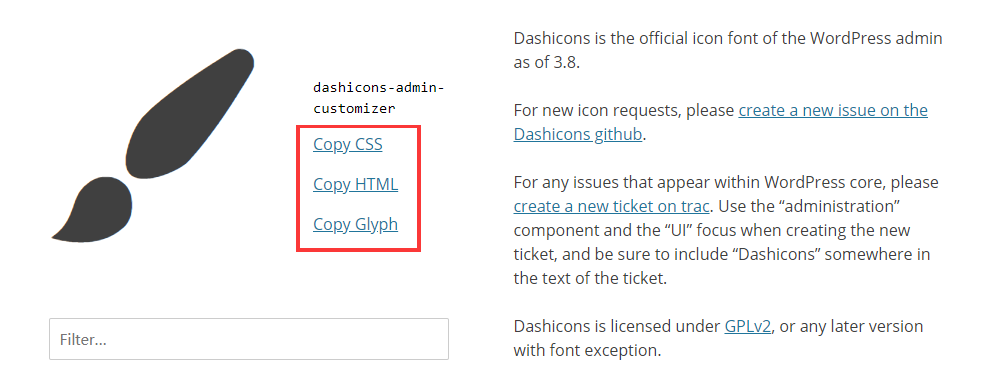Click the "with font exception" text
This screenshot has height=380, width=989.
587,350
